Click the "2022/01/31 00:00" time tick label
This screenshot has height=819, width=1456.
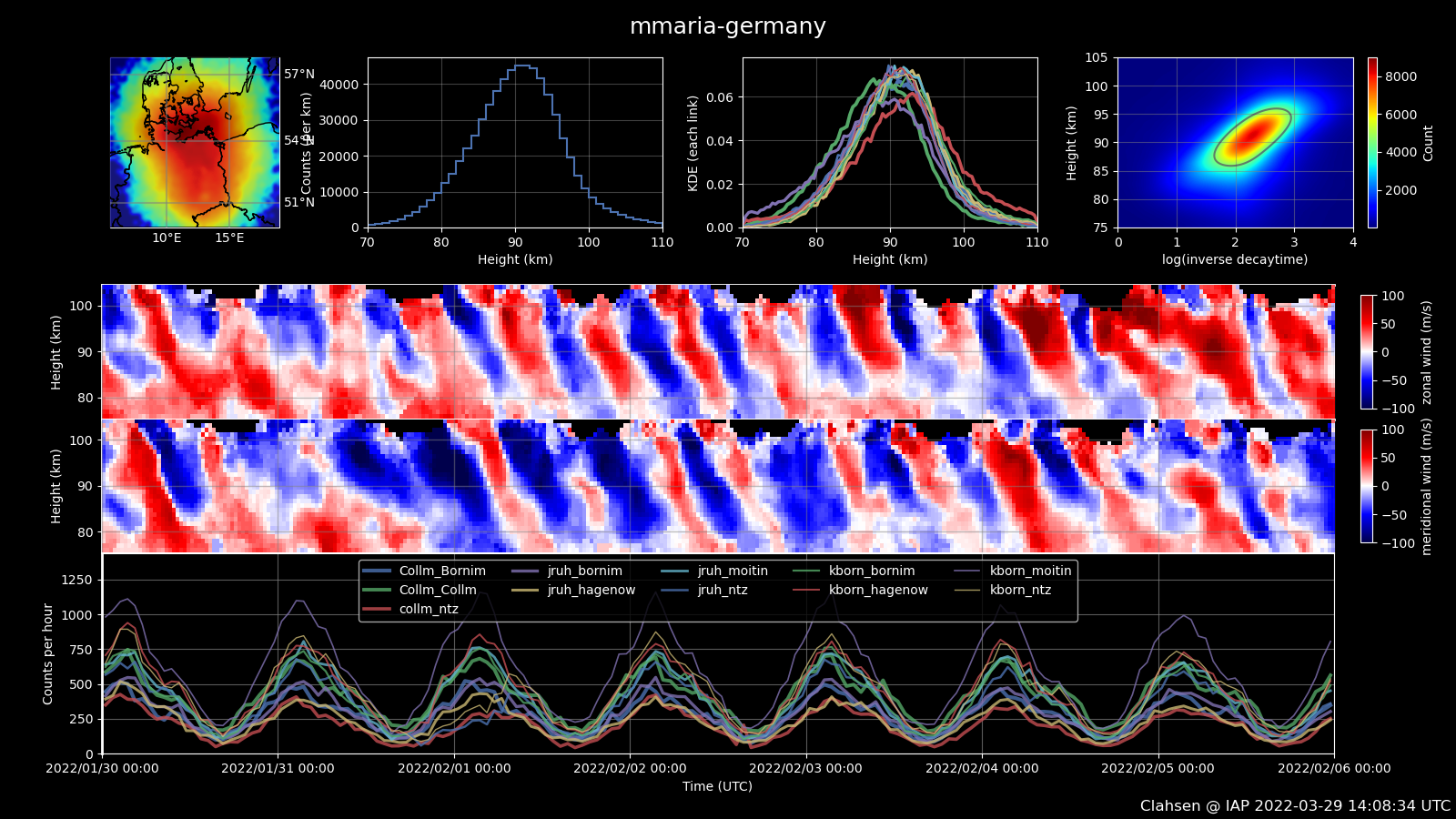click(x=278, y=768)
